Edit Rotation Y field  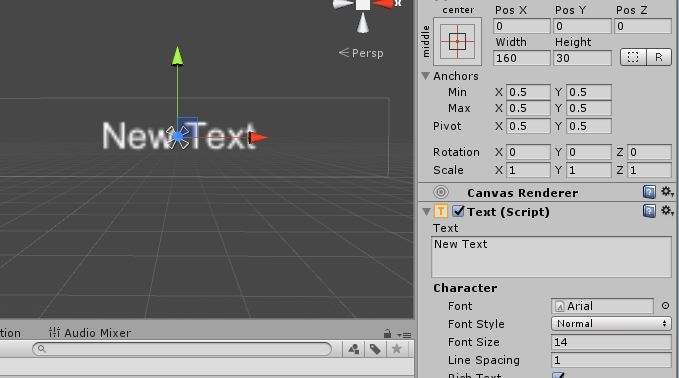(589, 152)
